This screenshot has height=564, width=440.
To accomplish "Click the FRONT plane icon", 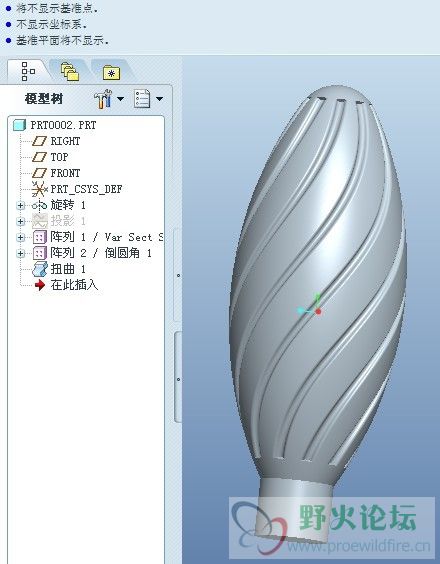I will click(39, 173).
